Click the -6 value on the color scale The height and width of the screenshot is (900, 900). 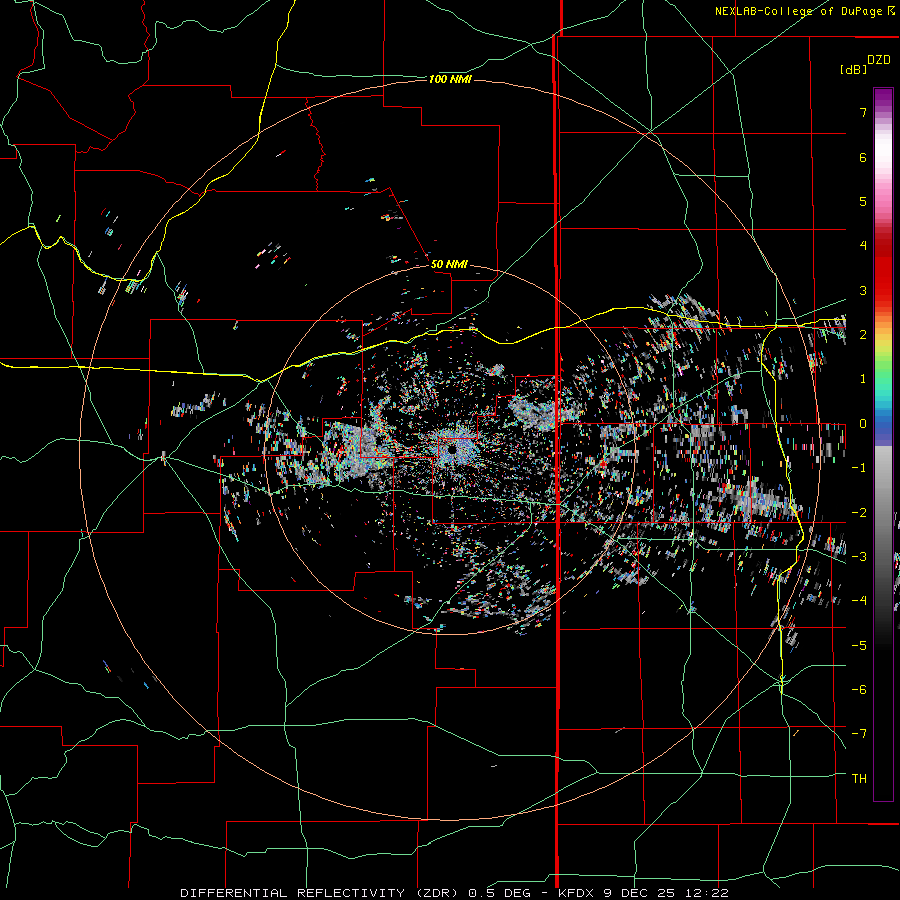point(859,690)
